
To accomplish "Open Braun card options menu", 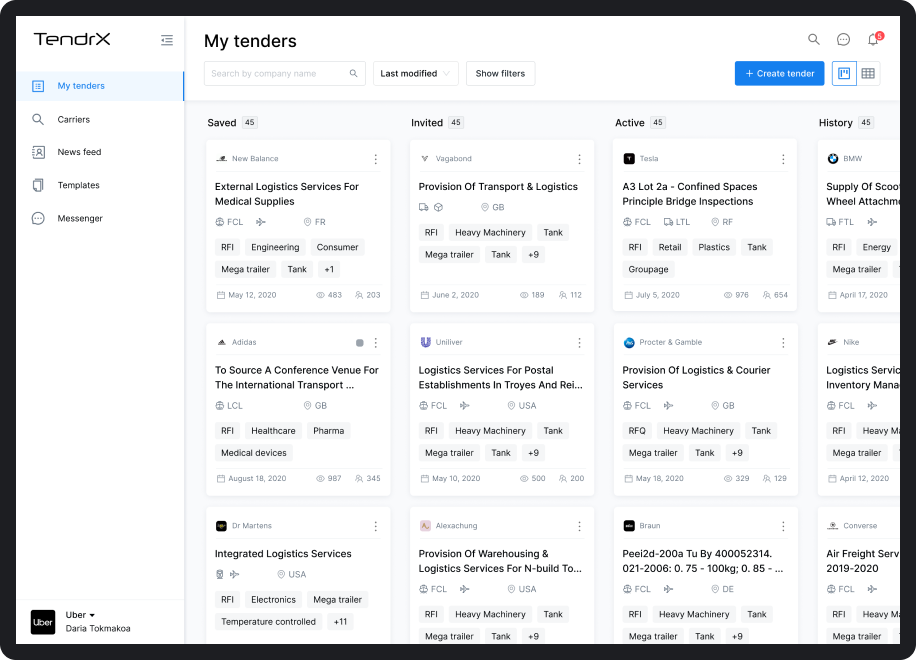I will coord(783,526).
